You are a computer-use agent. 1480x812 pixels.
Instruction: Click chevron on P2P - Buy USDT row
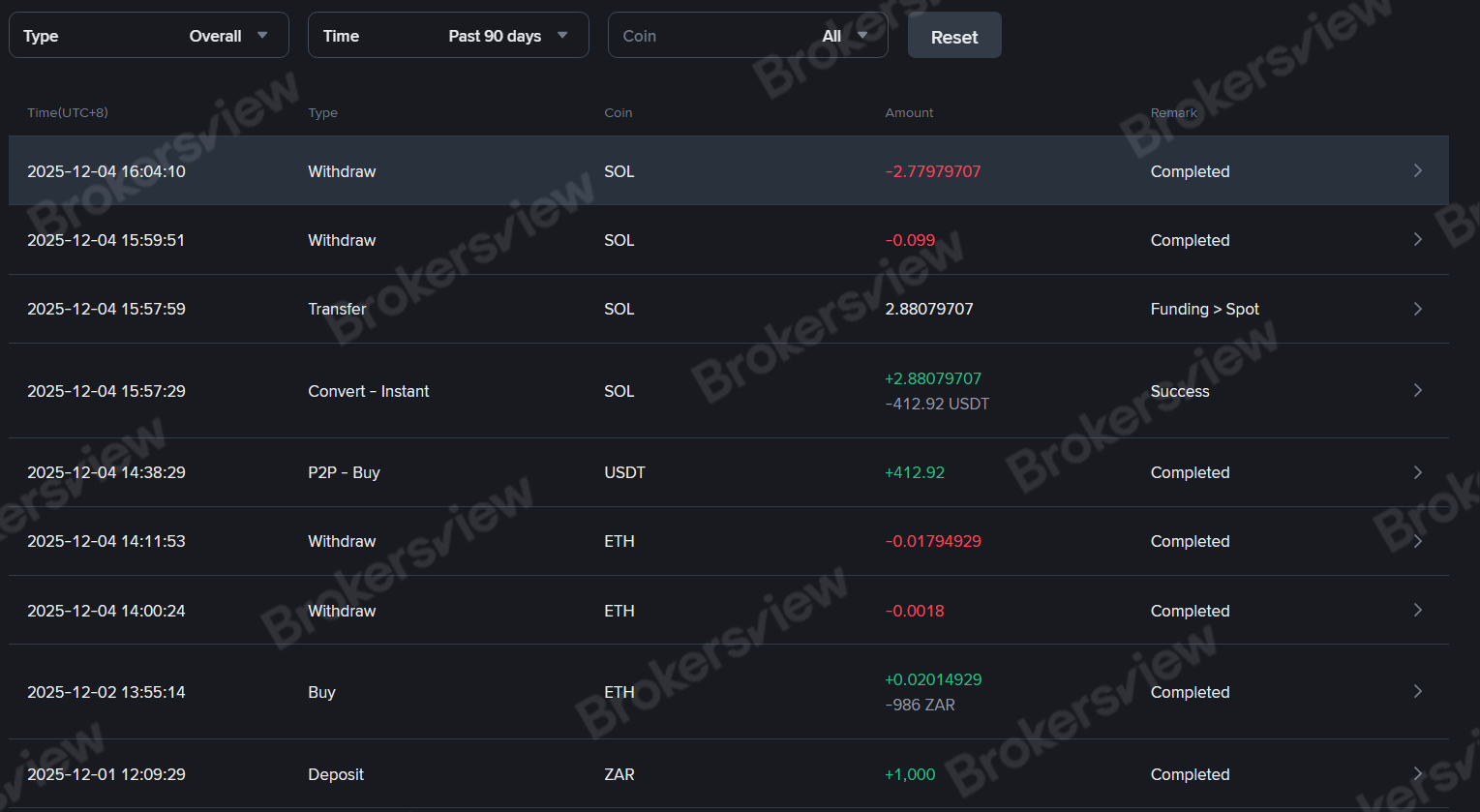(x=1417, y=472)
